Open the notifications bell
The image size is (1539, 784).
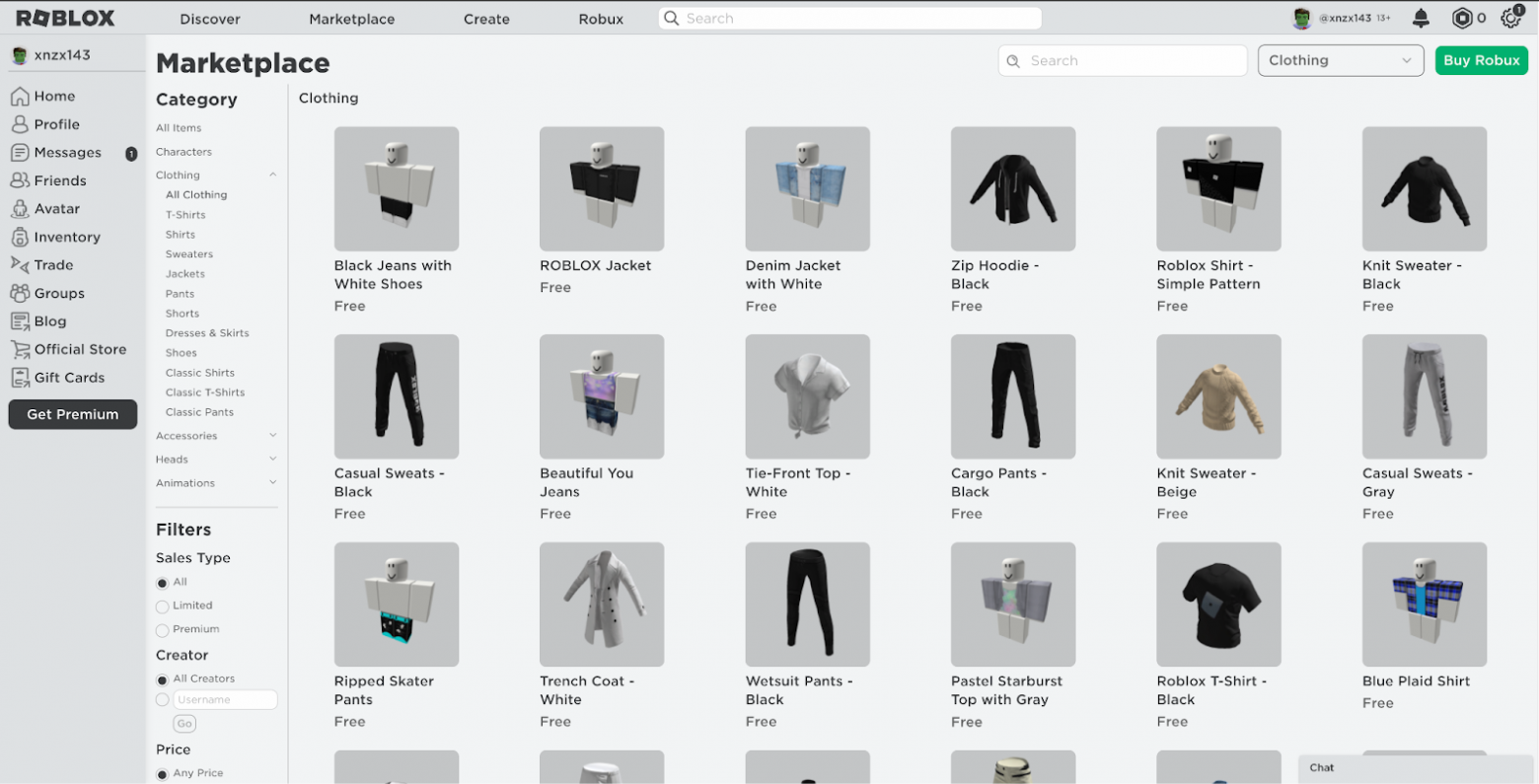(1421, 18)
